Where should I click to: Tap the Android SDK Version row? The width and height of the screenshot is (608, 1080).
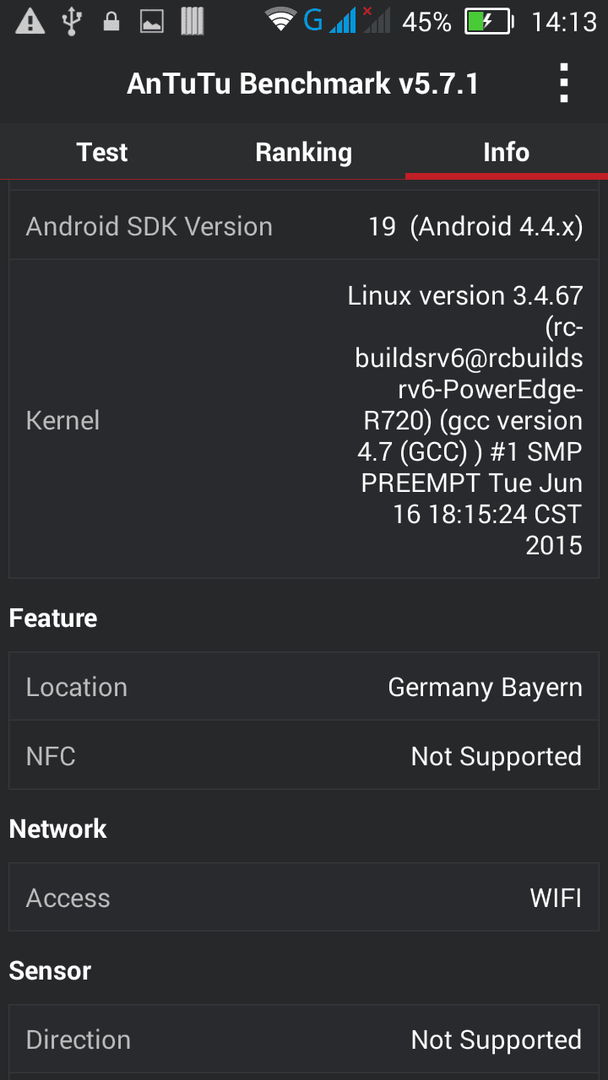304,226
